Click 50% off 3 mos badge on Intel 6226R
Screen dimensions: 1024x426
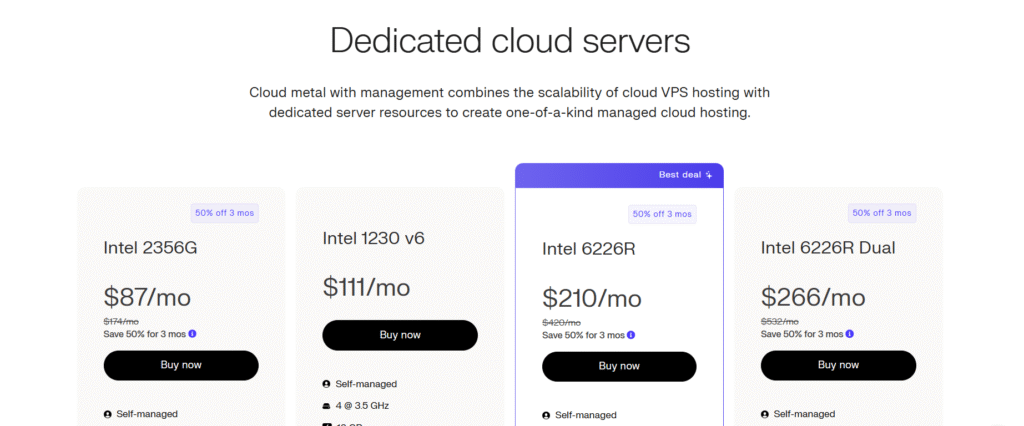pyautogui.click(x=662, y=214)
